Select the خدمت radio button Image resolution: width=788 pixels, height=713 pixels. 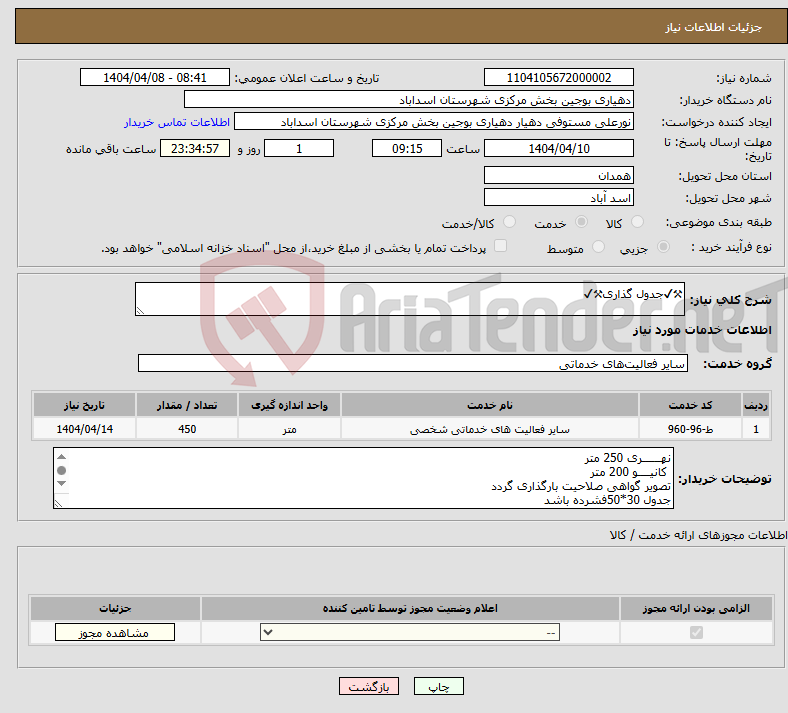pos(581,222)
